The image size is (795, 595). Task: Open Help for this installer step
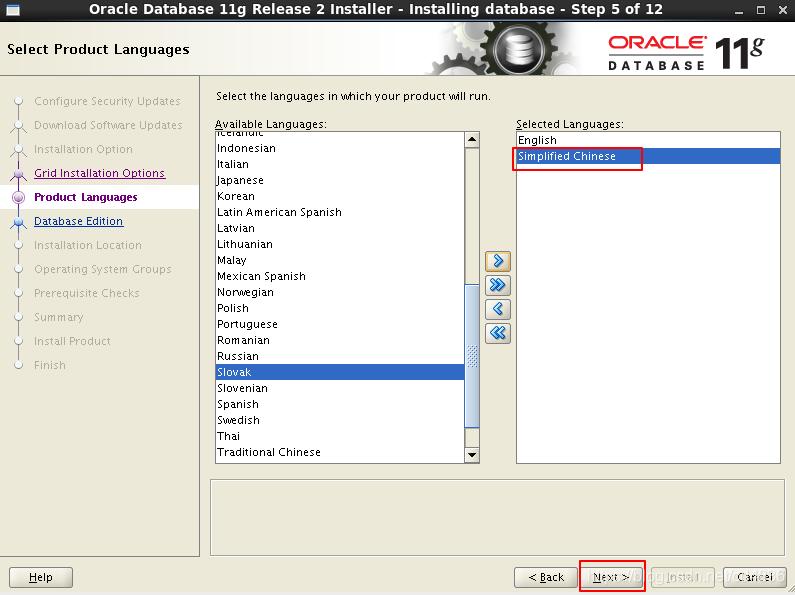pyautogui.click(x=41, y=577)
